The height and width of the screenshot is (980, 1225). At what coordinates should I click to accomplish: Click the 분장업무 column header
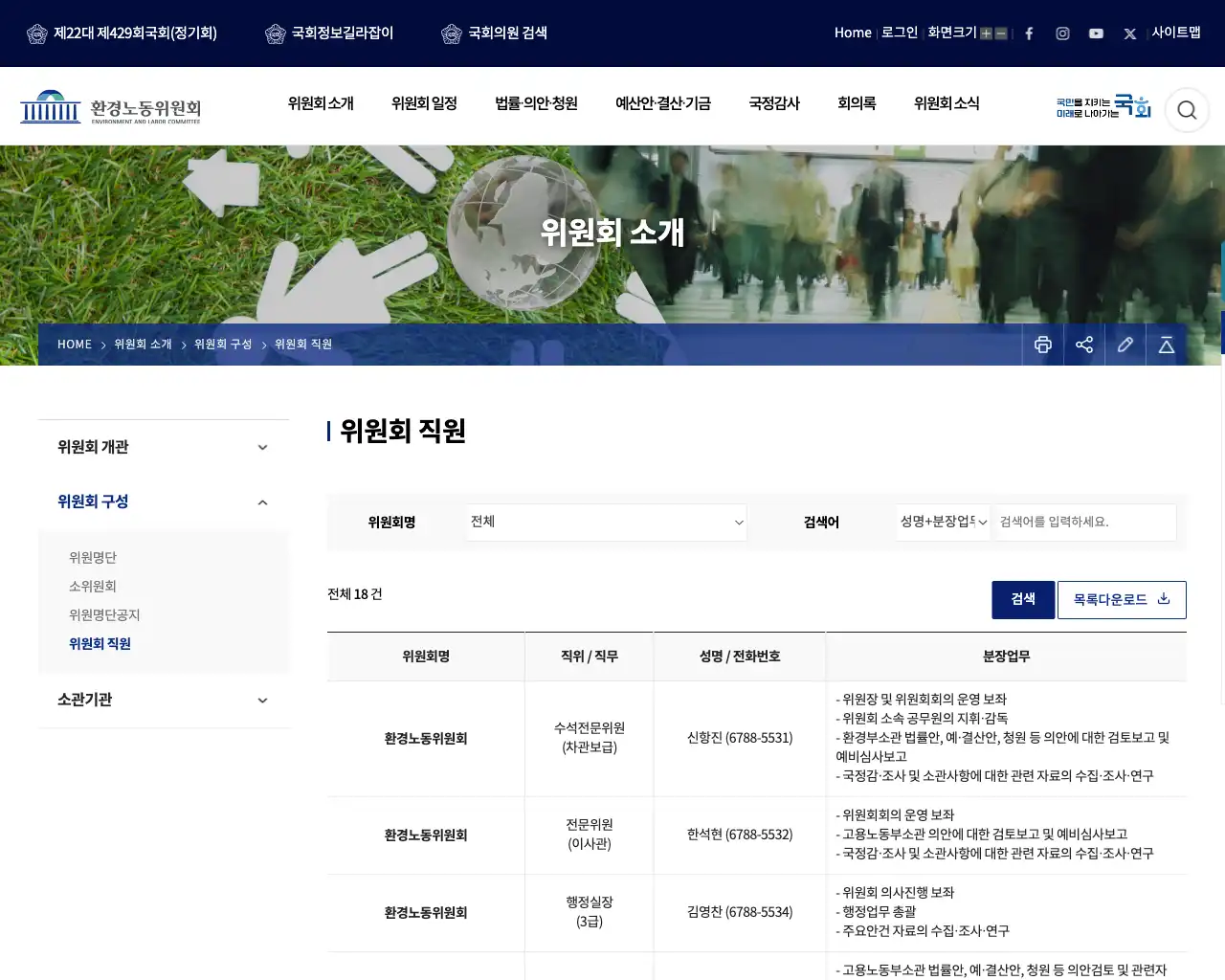point(1007,657)
